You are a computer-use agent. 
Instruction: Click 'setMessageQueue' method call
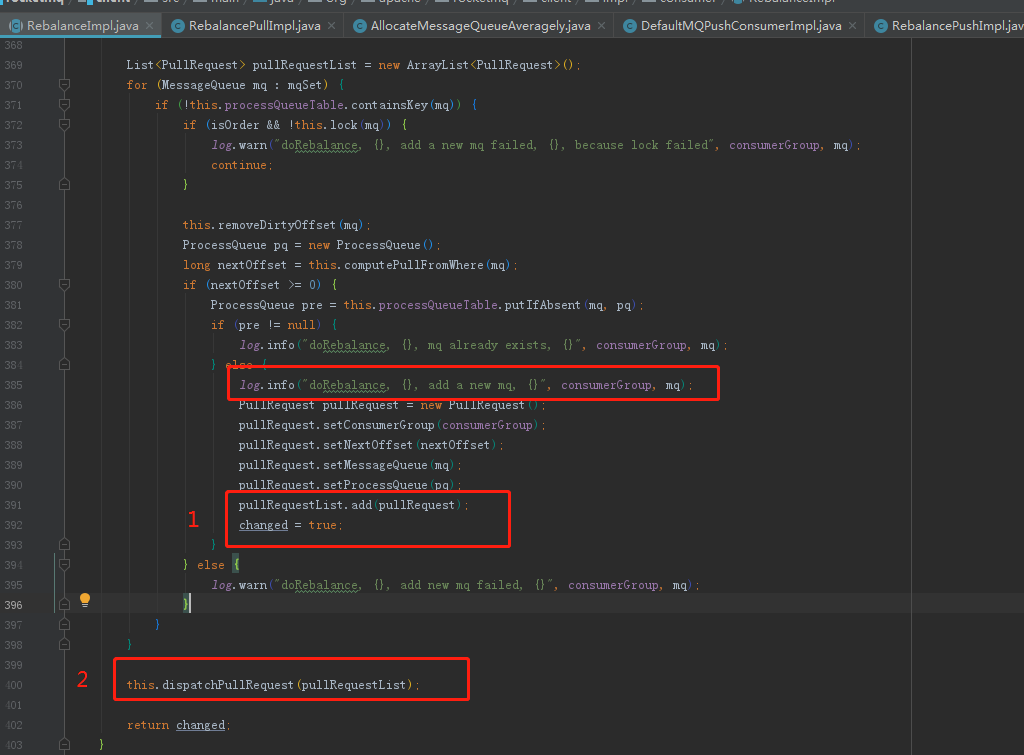(375, 464)
